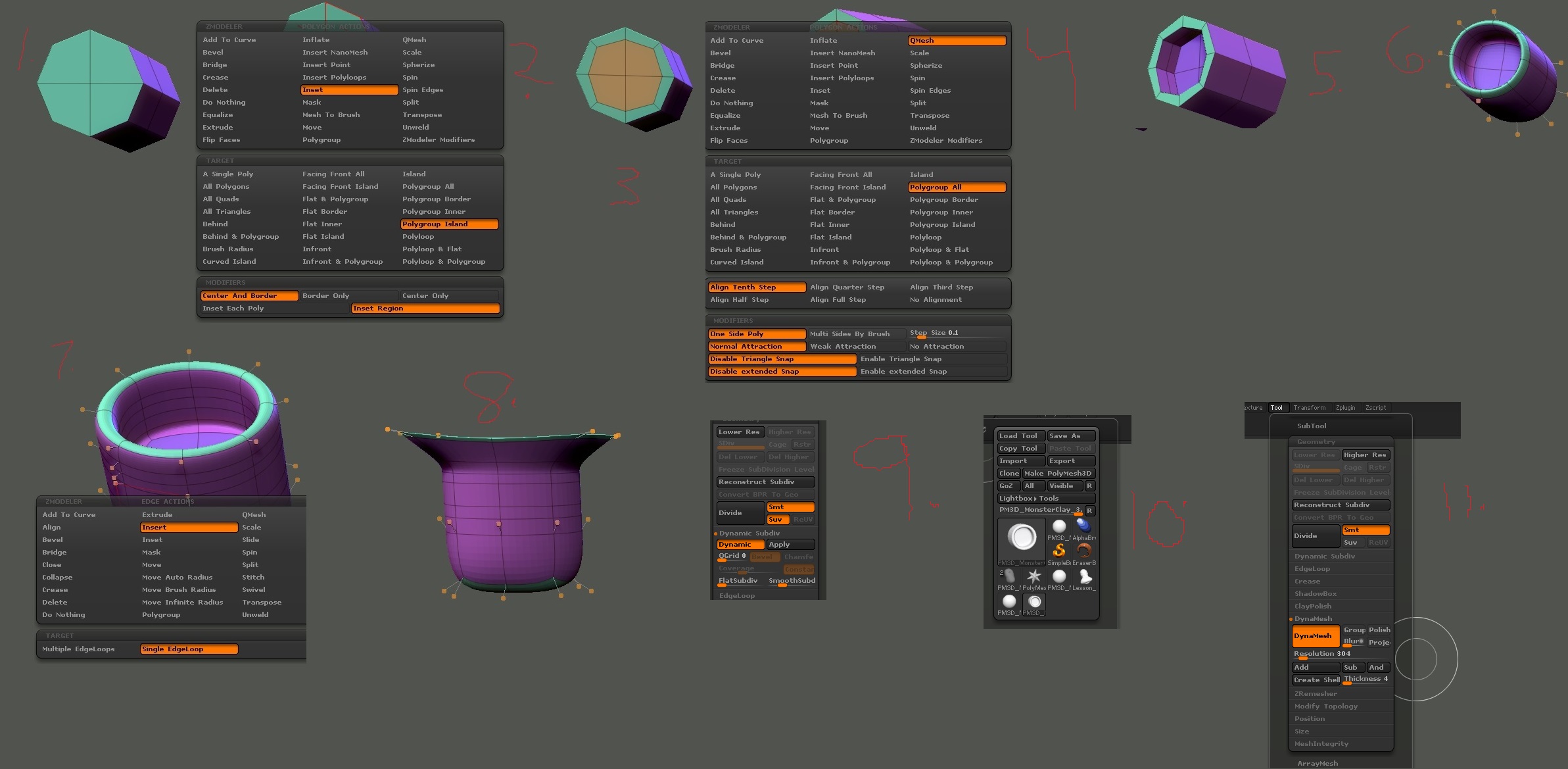Toggle Smt smoothing beside Divide
The image size is (1568, 769).
click(1366, 530)
